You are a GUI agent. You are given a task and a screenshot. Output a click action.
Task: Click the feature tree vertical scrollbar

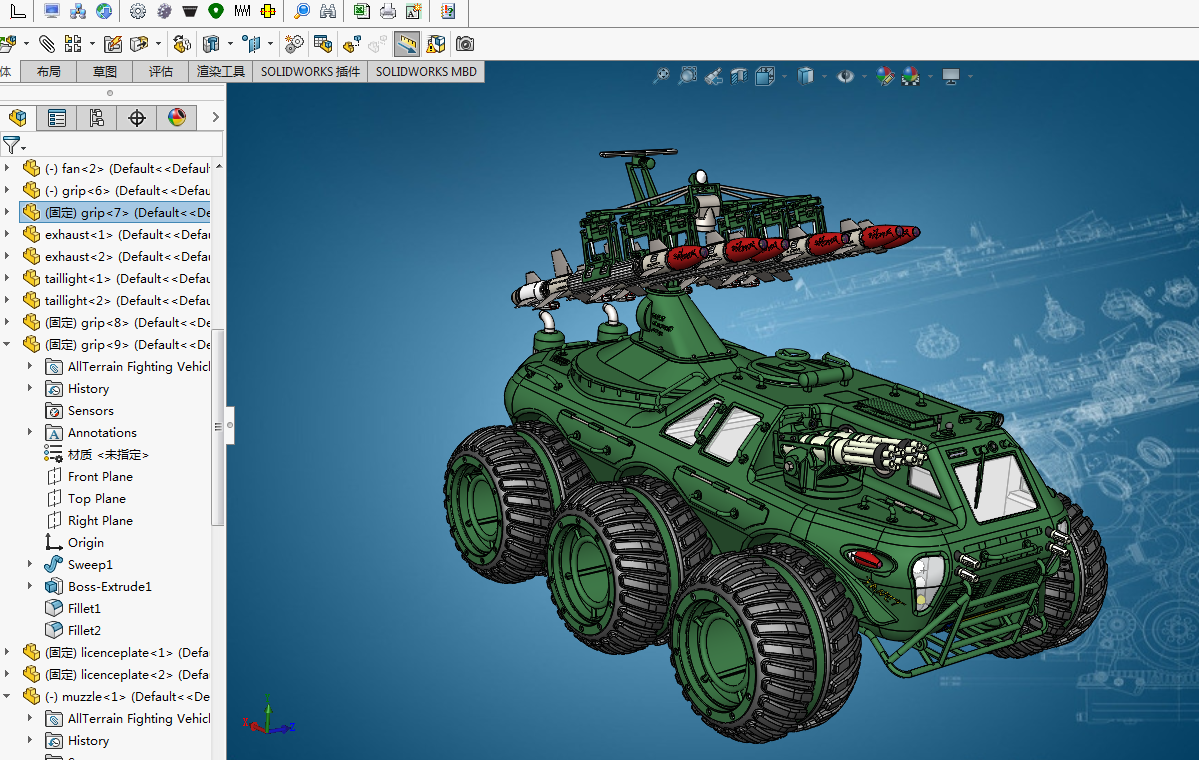218,427
